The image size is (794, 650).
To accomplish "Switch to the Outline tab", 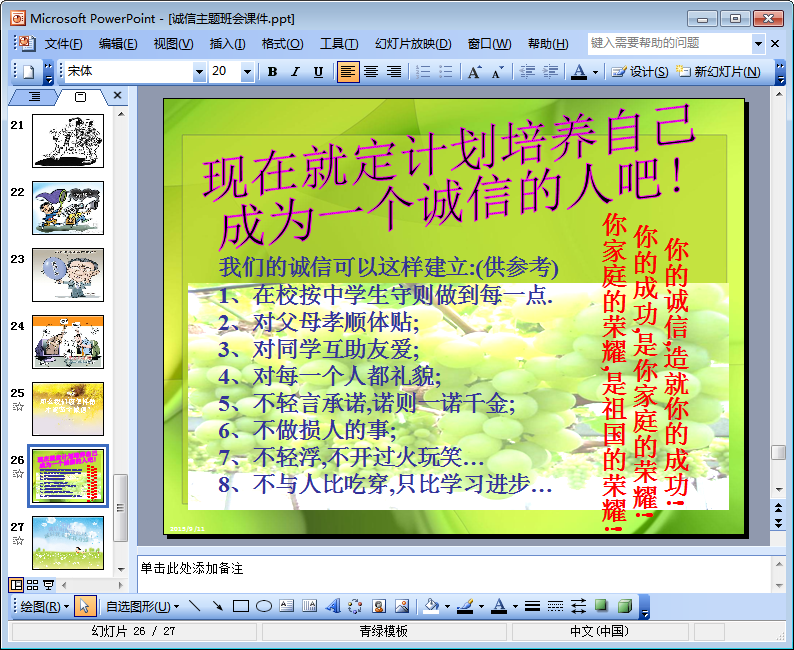I will pos(34,96).
